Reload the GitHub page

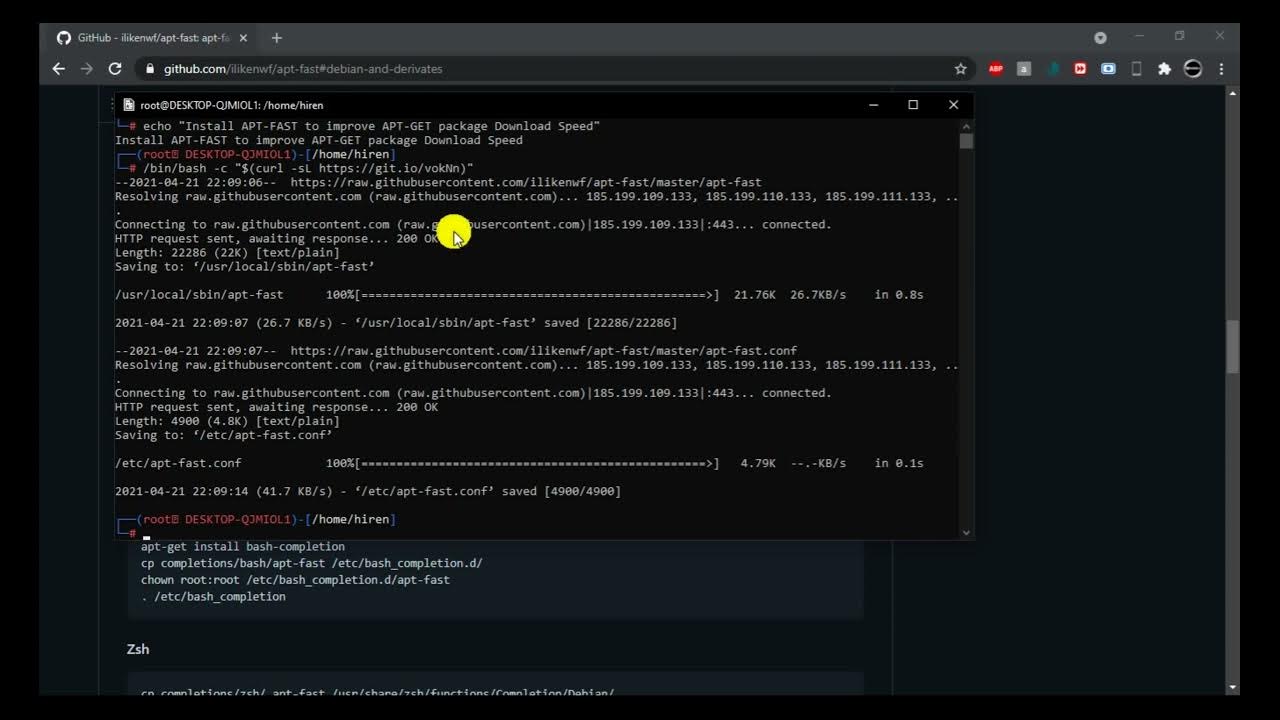point(115,69)
